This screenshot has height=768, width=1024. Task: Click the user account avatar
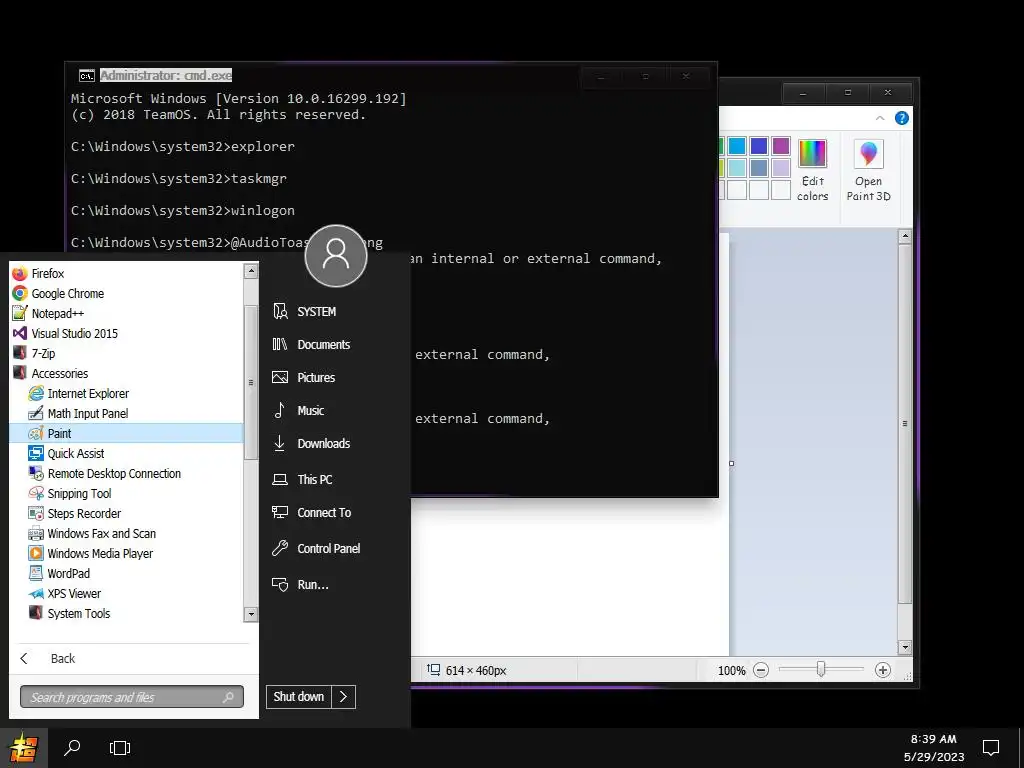[336, 256]
